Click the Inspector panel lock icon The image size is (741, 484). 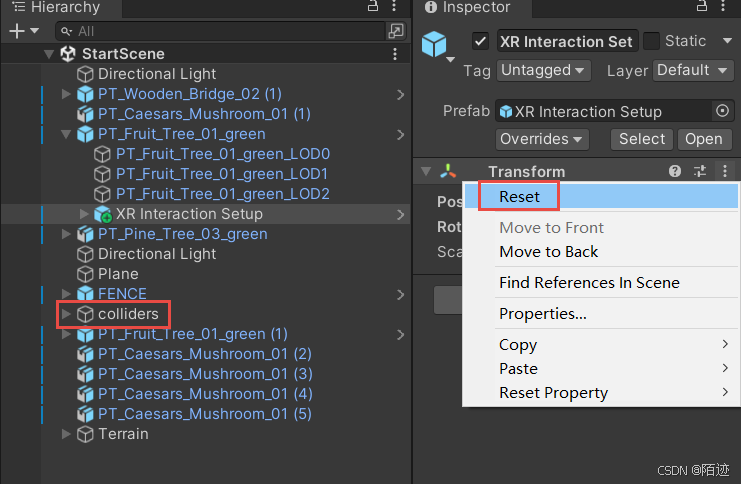click(702, 6)
